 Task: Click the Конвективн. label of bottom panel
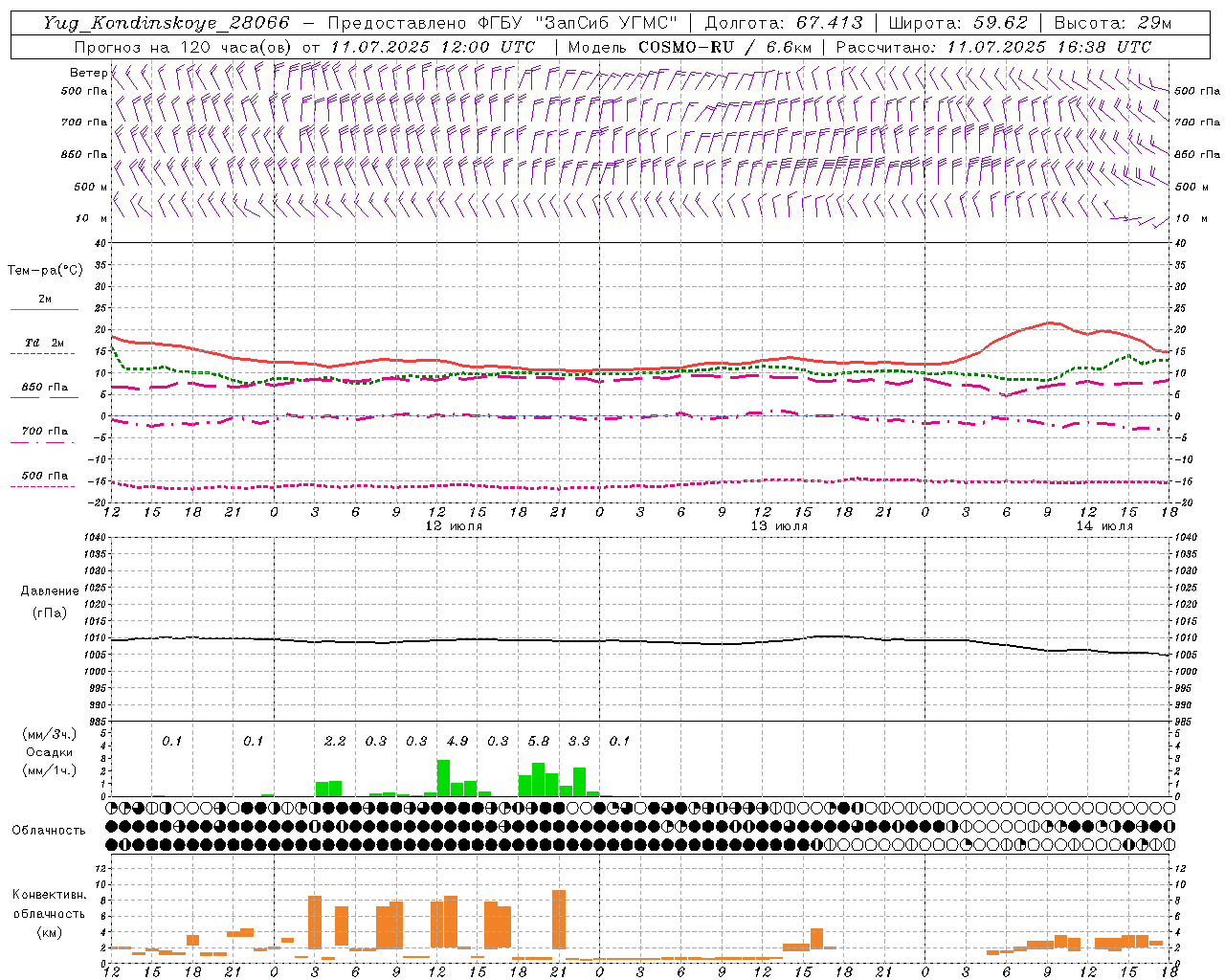[x=49, y=895]
